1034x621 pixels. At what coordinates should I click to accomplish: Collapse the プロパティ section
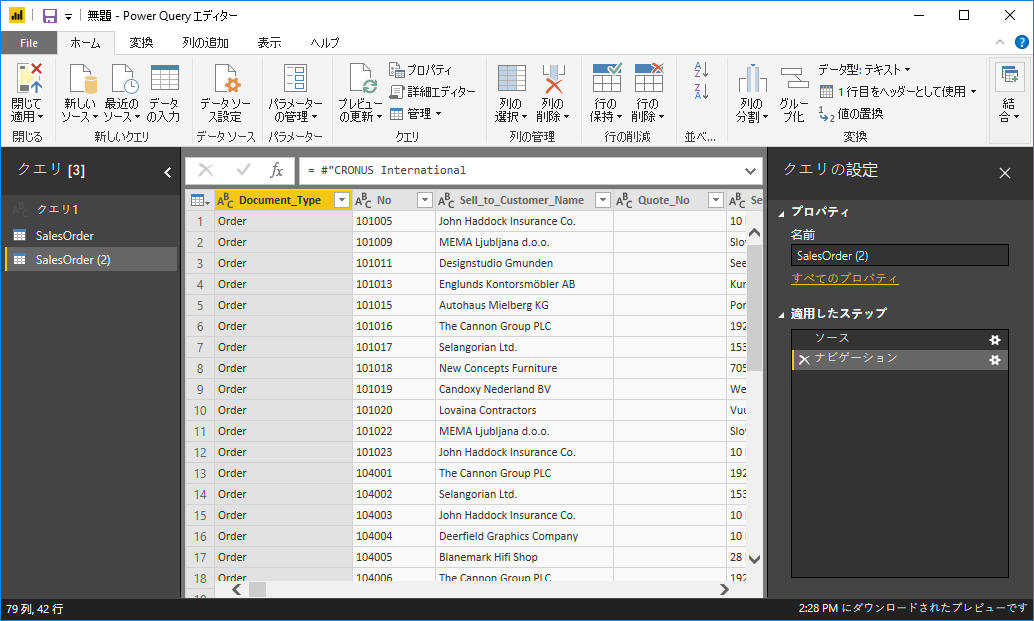coord(781,213)
